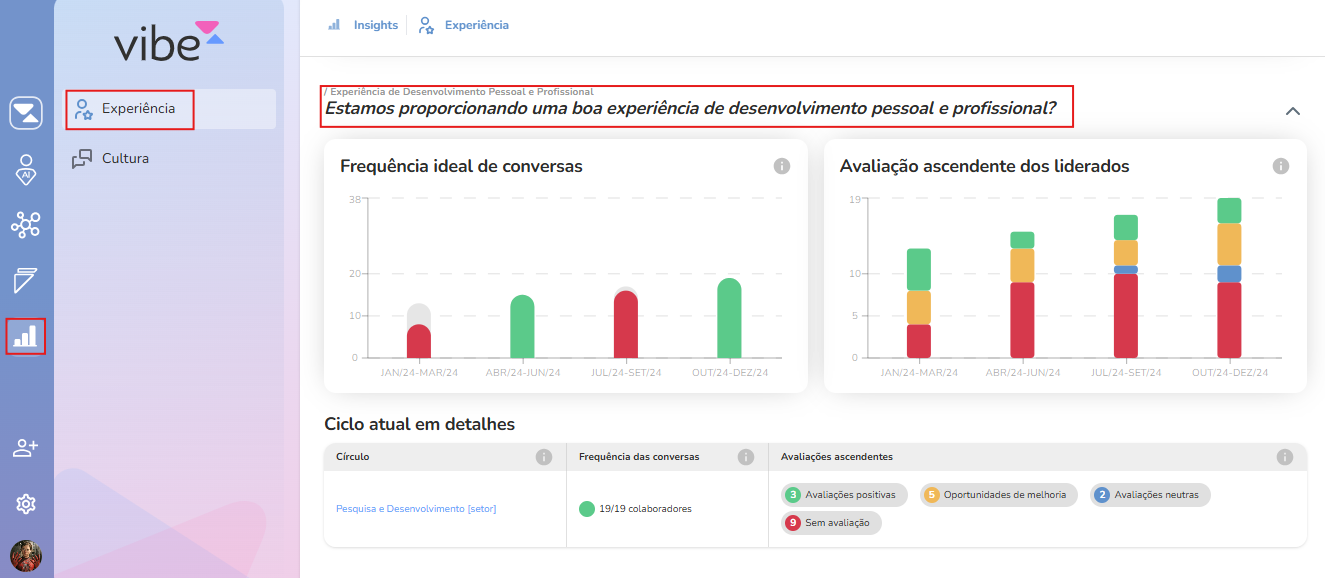Click the add user icon
This screenshot has width=1325, height=578.
point(26,448)
